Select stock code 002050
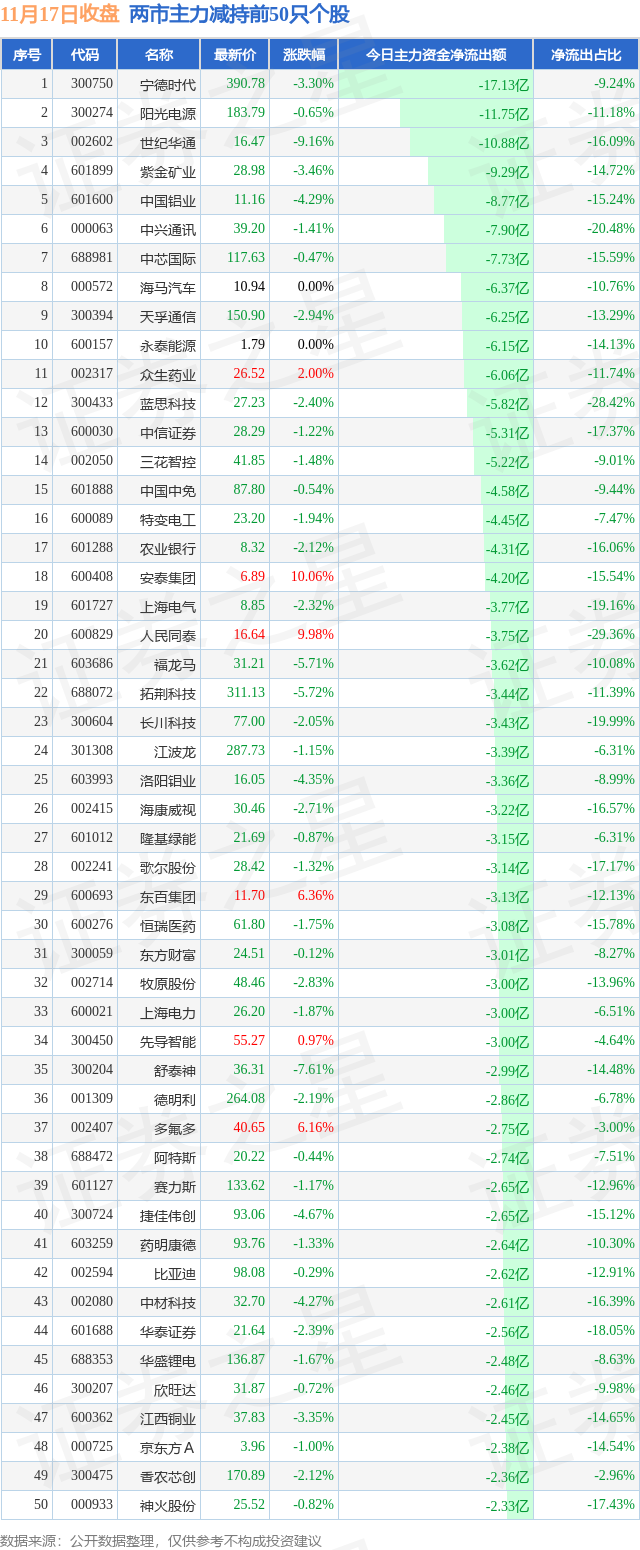This screenshot has height=1550, width=640. pyautogui.click(x=92, y=461)
